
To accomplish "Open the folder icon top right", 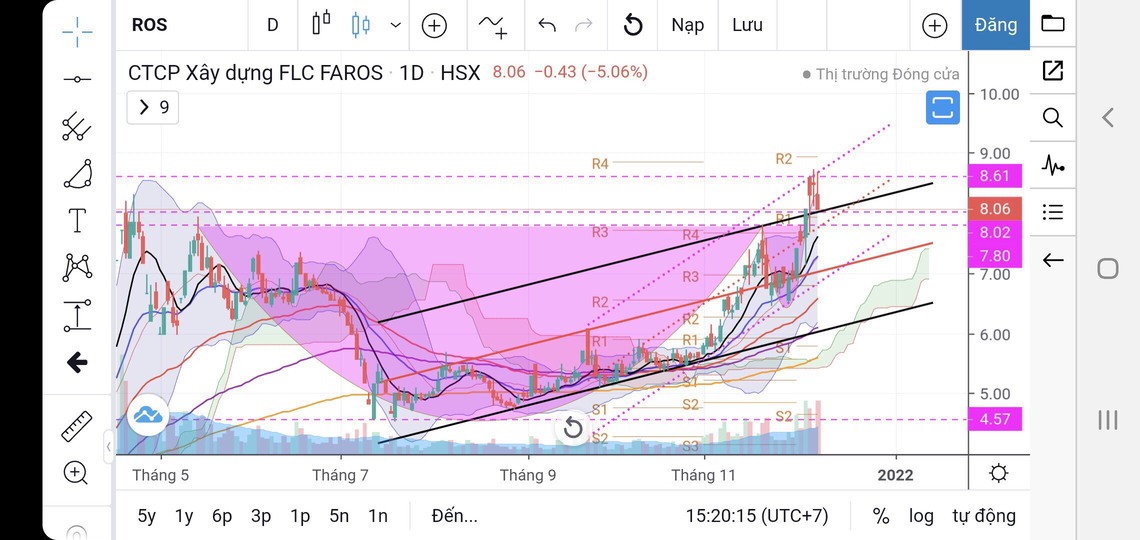I will (x=1053, y=23).
